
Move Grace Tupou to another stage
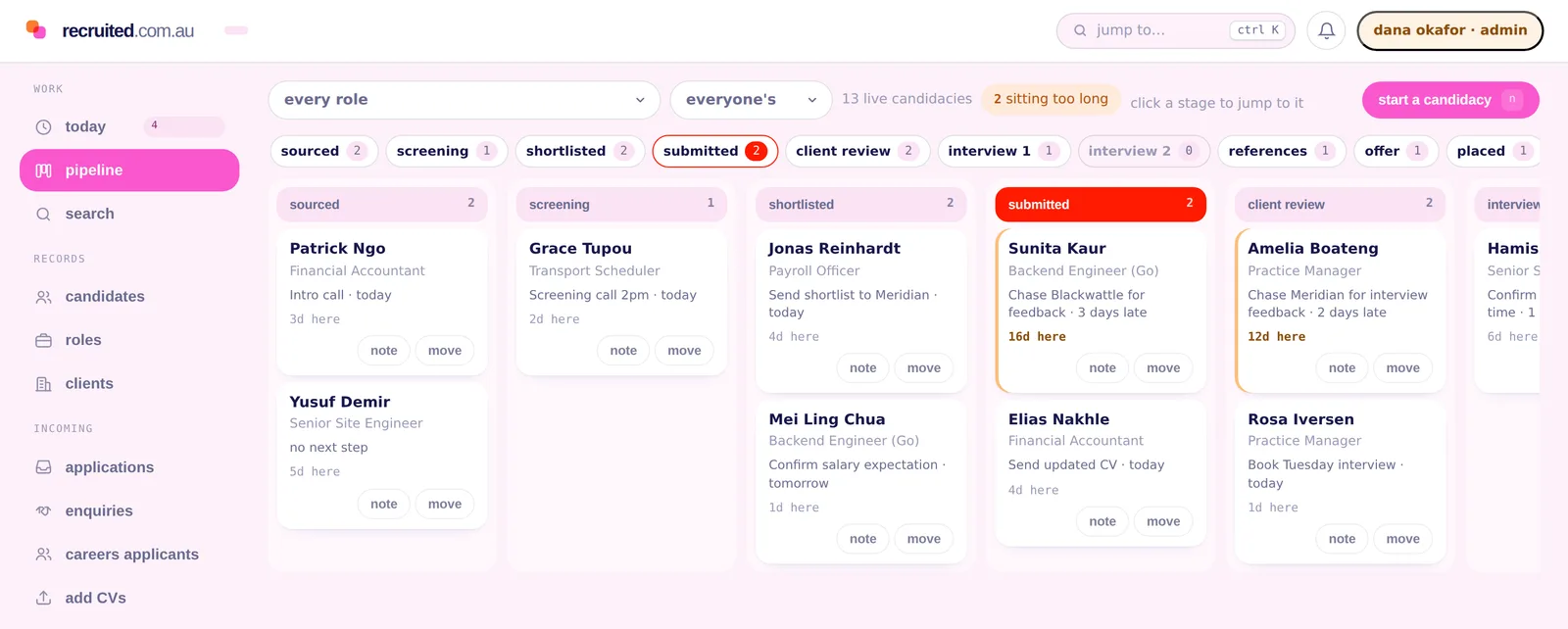pos(684,351)
